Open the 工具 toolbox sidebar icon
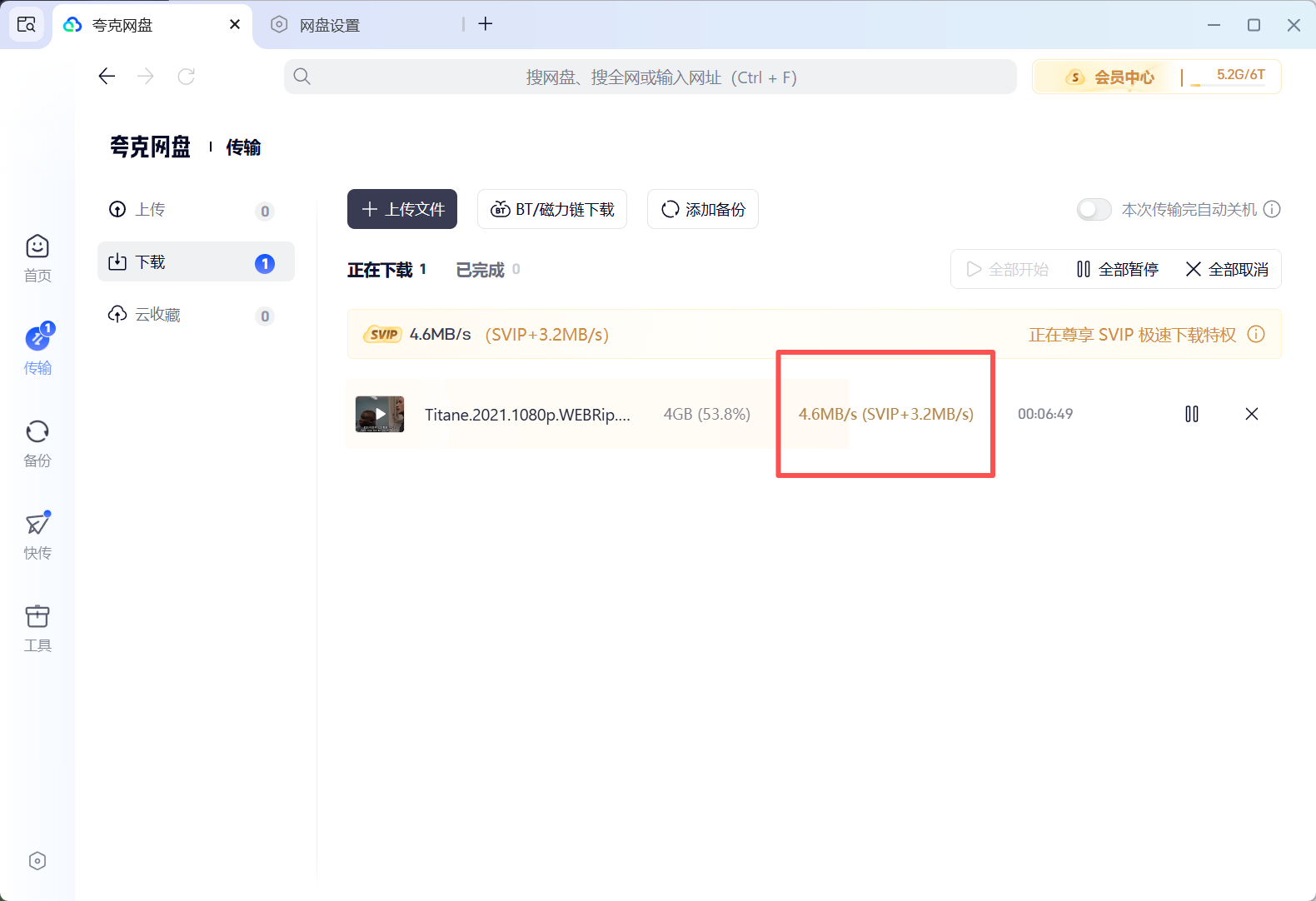Screen dimensions: 1316x901 (37, 627)
